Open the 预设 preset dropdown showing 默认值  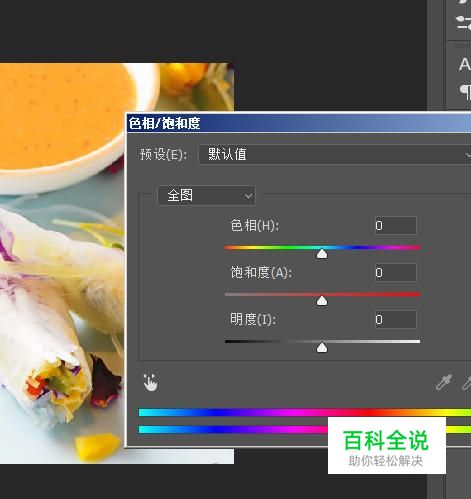[x=335, y=155]
